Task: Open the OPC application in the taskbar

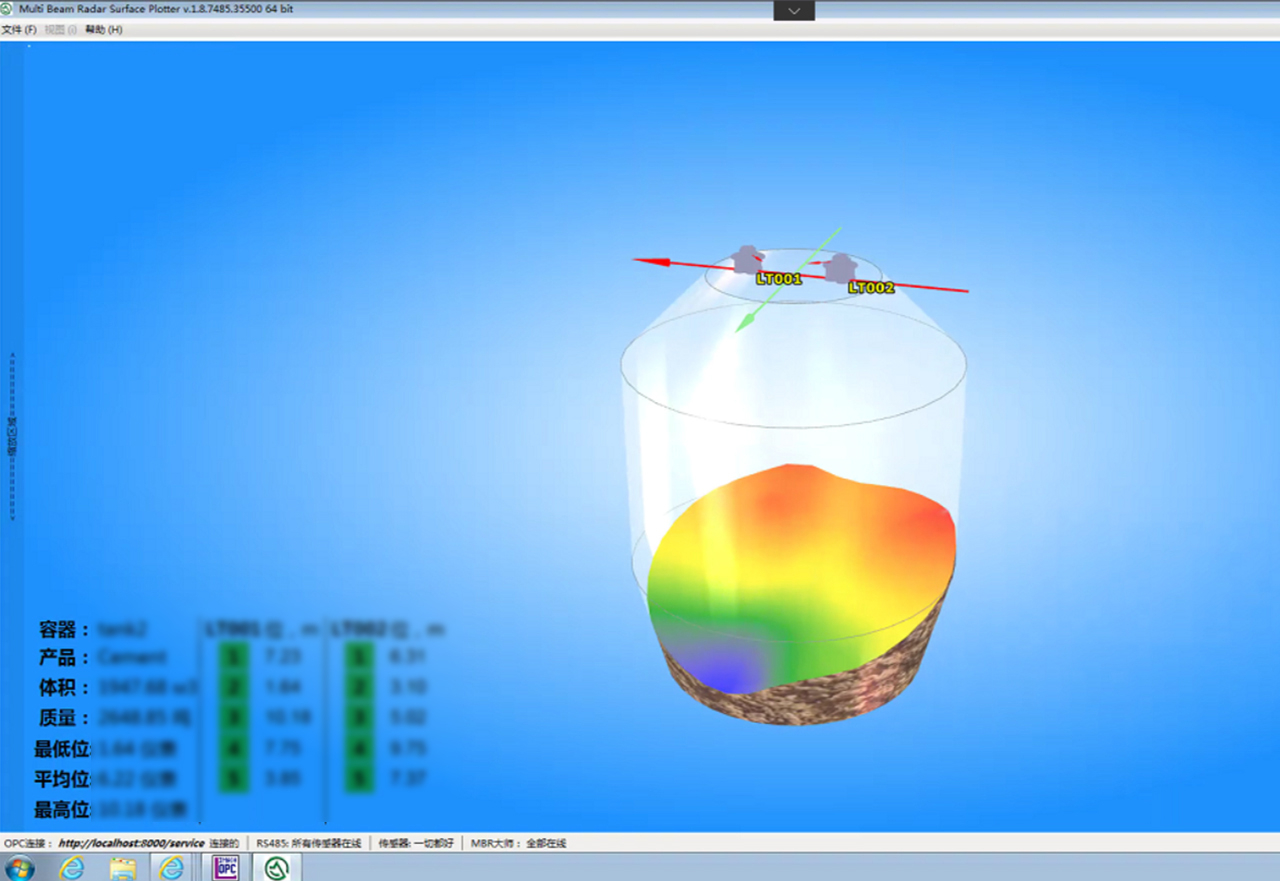Action: [x=226, y=867]
